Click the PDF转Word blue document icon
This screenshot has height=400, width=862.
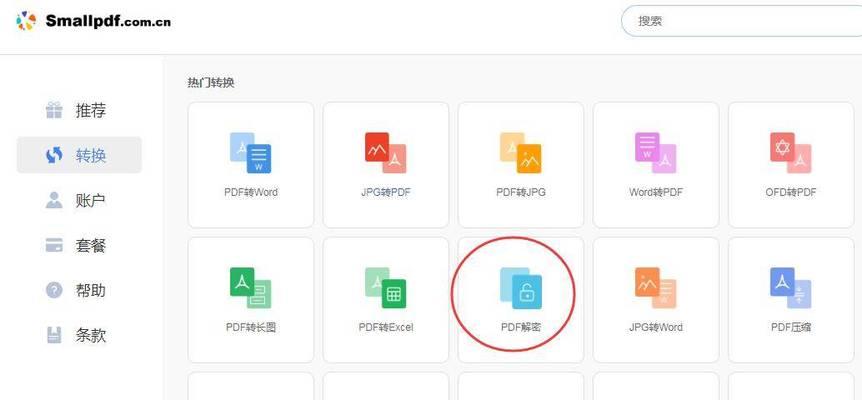[x=251, y=153]
